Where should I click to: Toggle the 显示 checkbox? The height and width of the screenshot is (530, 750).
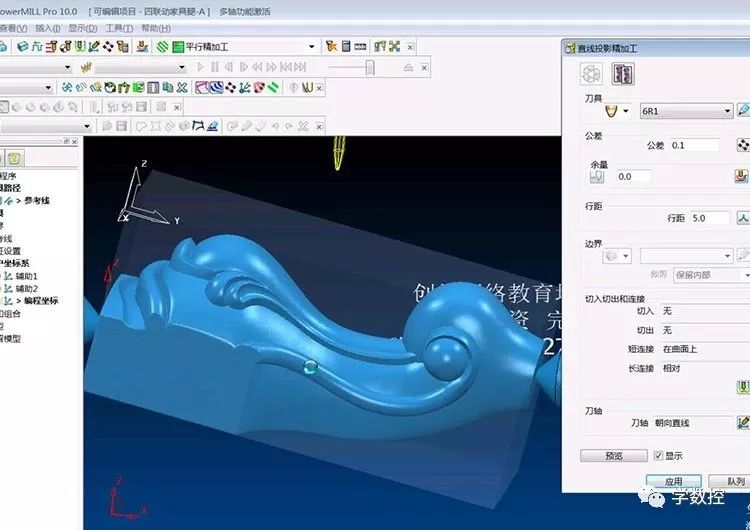pos(657,456)
